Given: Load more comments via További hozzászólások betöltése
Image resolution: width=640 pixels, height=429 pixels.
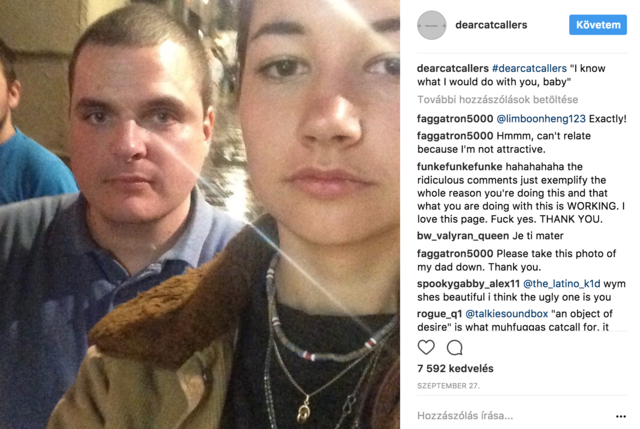Looking at the screenshot, I should pyautogui.click(x=498, y=100).
